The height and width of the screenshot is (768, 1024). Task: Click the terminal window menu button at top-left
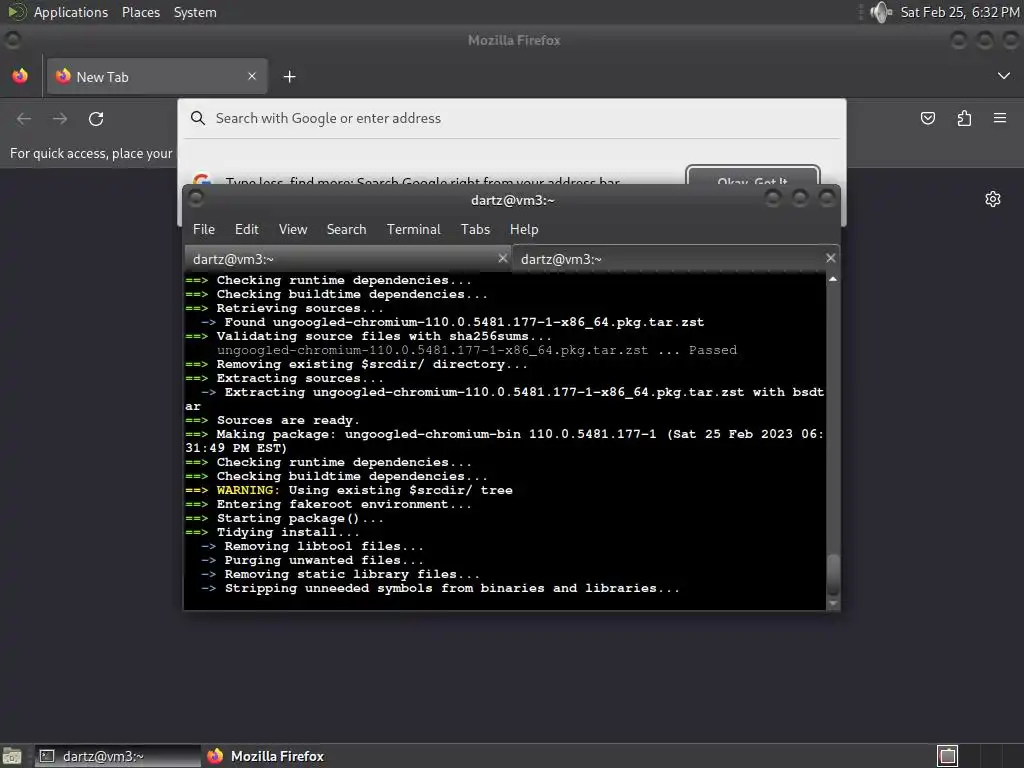(195, 199)
